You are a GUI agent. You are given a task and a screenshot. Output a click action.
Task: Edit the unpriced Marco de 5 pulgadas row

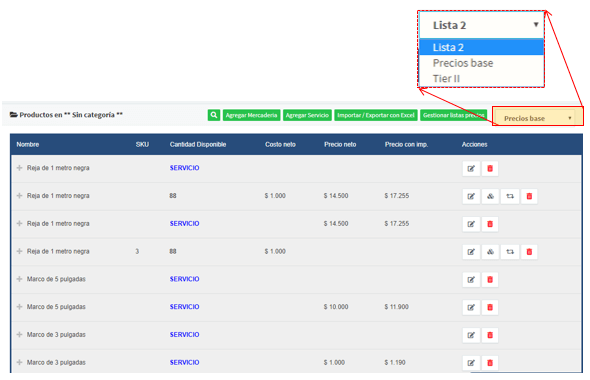point(471,280)
